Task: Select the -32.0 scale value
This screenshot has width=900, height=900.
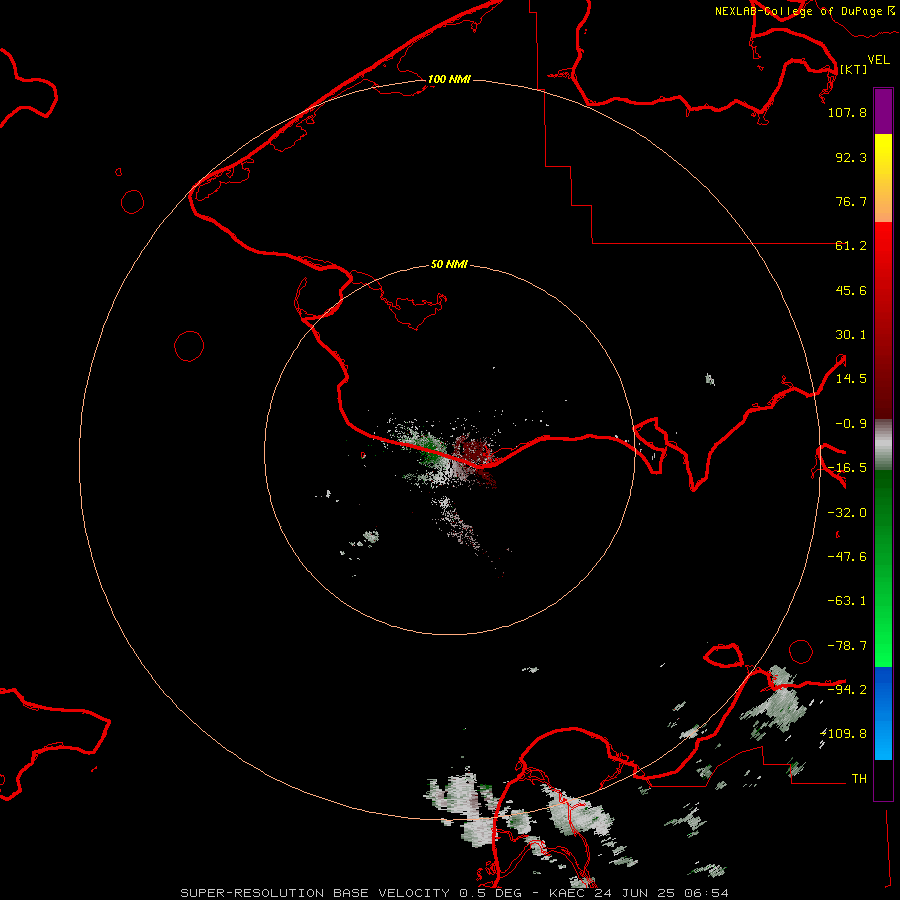Action: point(847,513)
